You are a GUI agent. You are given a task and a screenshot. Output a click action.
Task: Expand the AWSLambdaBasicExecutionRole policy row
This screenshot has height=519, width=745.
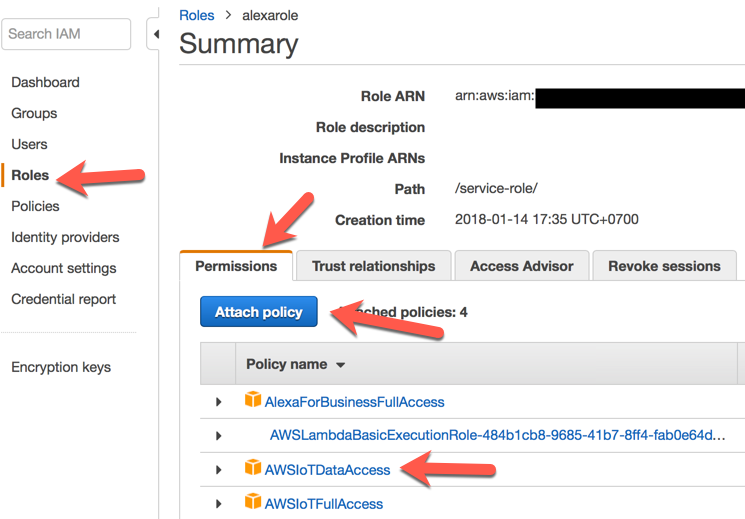219,436
